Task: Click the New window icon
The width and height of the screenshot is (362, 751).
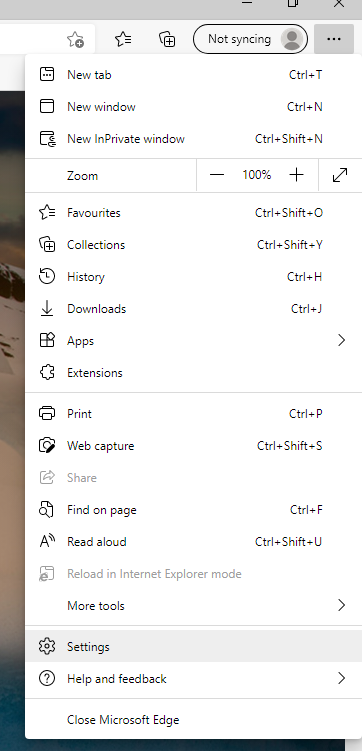Action: [x=46, y=106]
